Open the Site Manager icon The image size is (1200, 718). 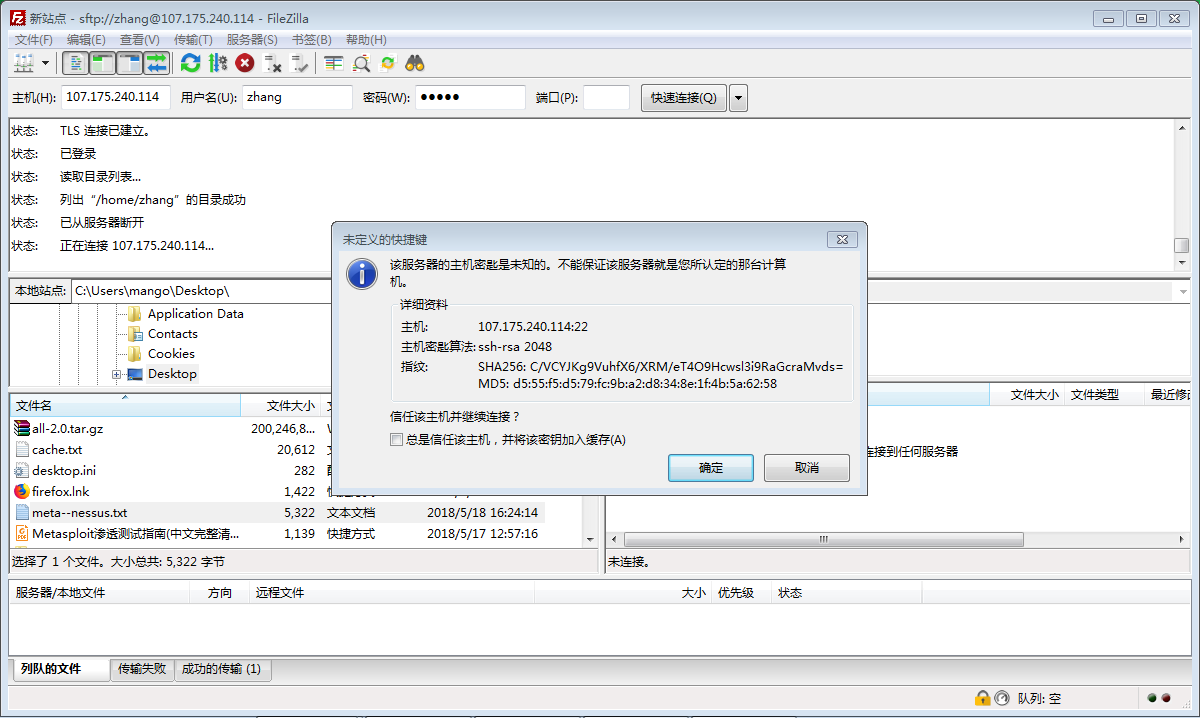coord(24,63)
